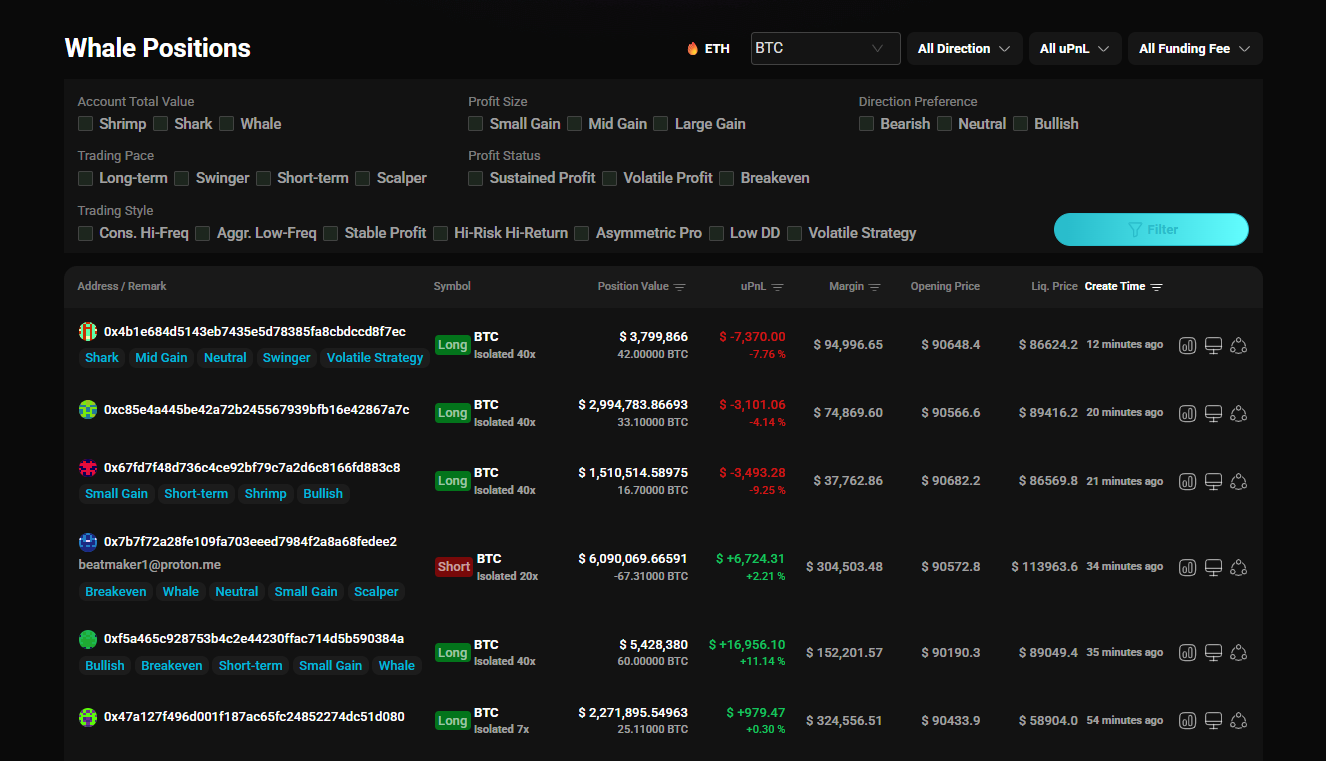The height and width of the screenshot is (761, 1326).
Task: Click the bar chart icon in the first row
Action: (1187, 345)
